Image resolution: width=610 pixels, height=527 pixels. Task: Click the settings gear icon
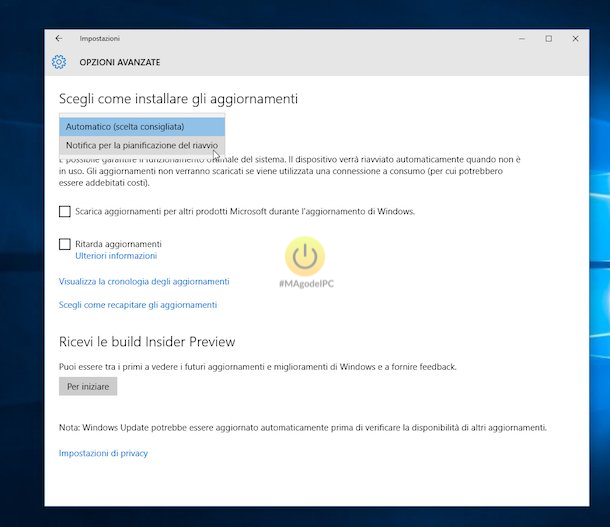(59, 62)
